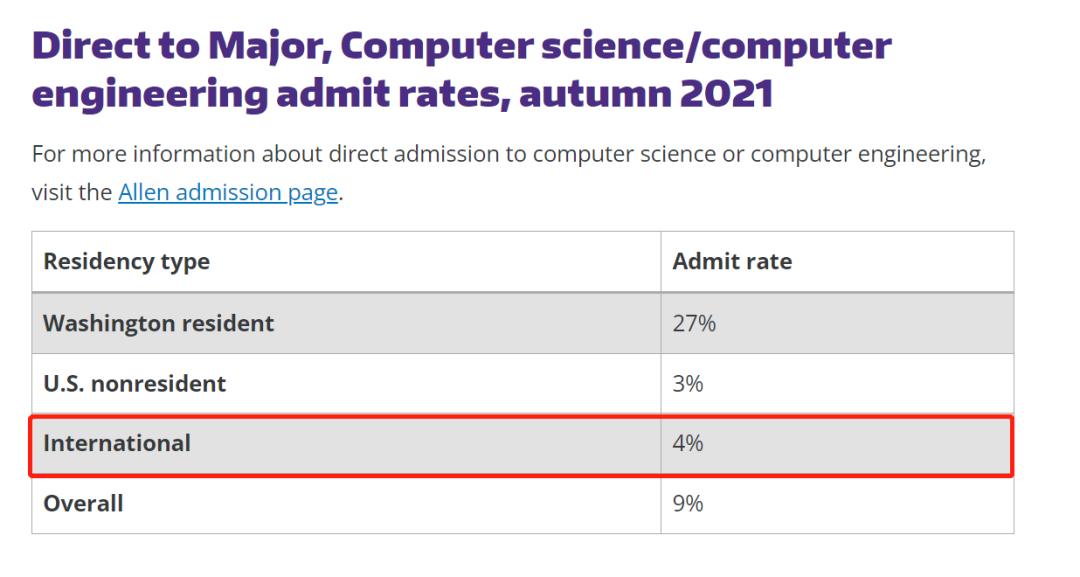
Task: Click "Computer science/computer" in the page title
Action: click(614, 46)
